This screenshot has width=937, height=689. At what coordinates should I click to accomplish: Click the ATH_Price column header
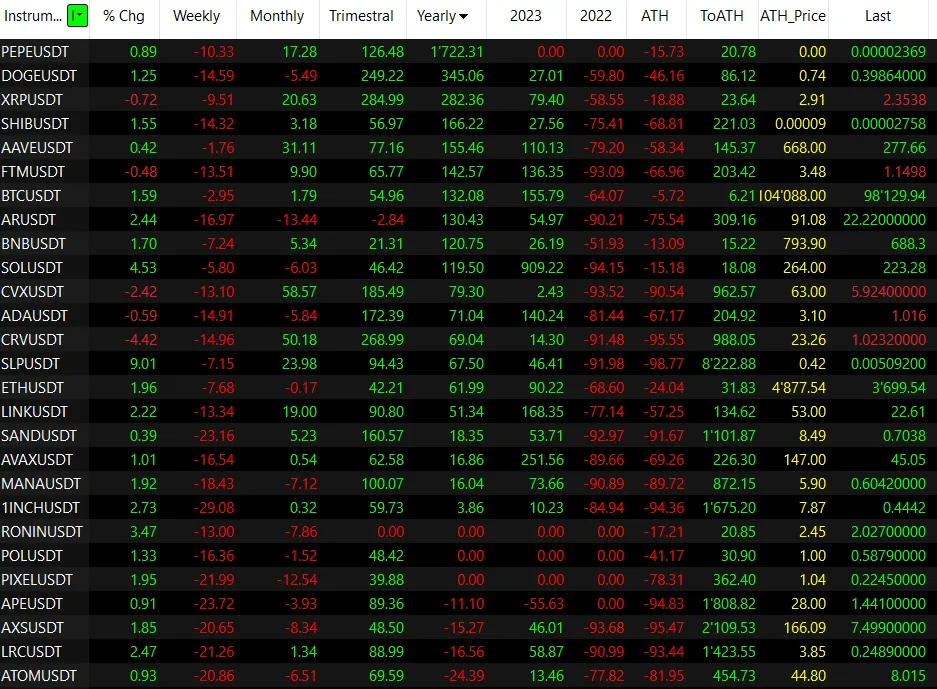pos(793,16)
